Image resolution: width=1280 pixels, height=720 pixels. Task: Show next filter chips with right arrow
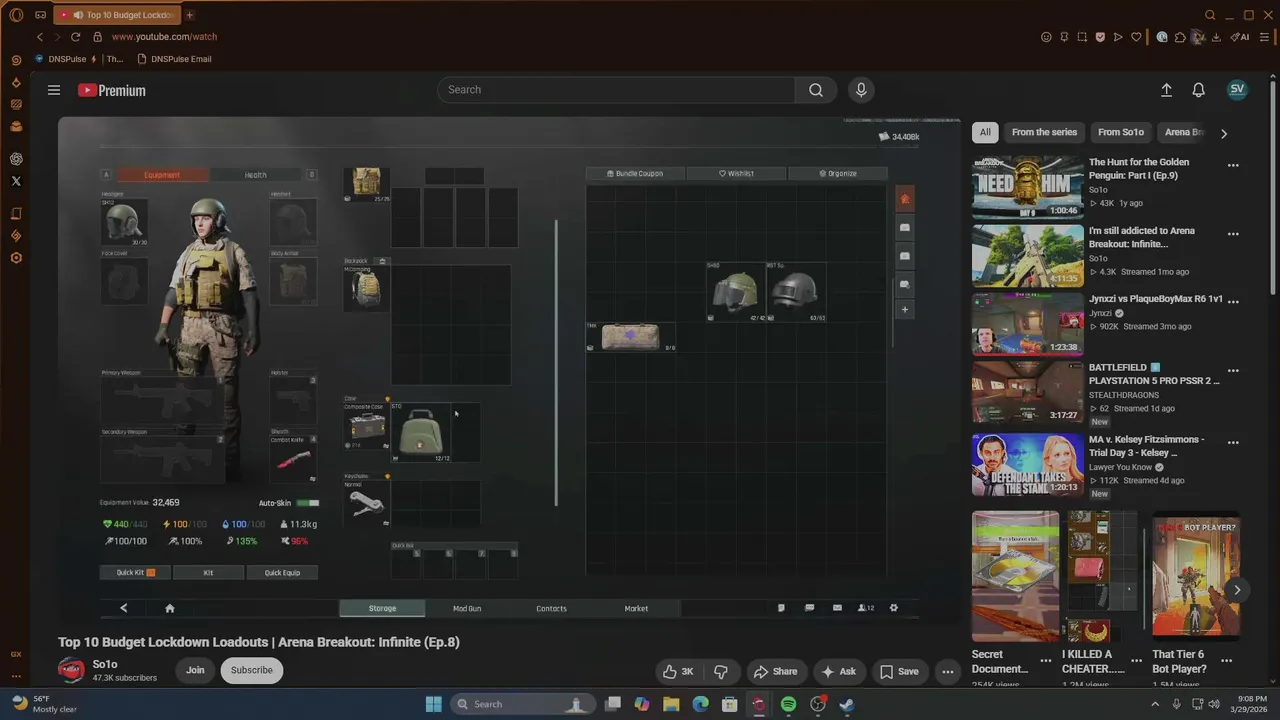click(x=1223, y=133)
